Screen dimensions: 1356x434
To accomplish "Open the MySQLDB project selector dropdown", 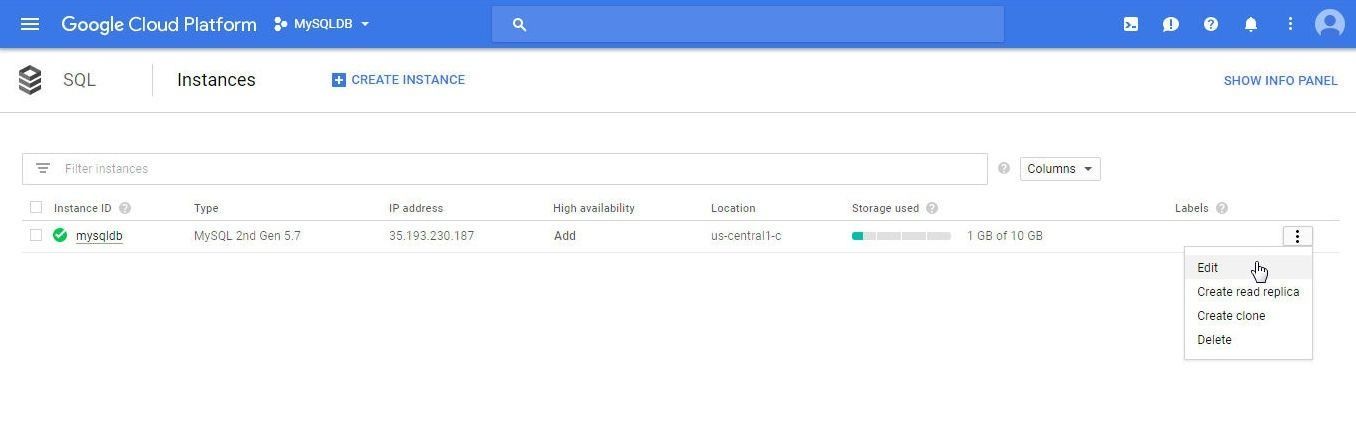I will tap(322, 24).
